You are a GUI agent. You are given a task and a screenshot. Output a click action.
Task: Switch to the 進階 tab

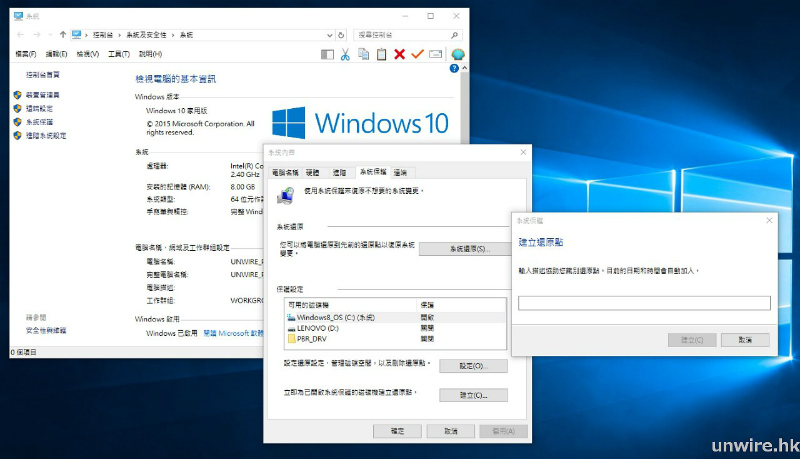click(x=340, y=173)
